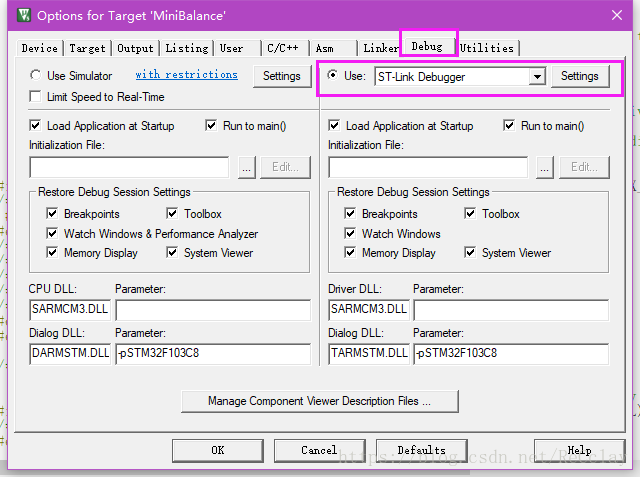Click simulator Settings button
This screenshot has height=477, width=640.
(281, 76)
